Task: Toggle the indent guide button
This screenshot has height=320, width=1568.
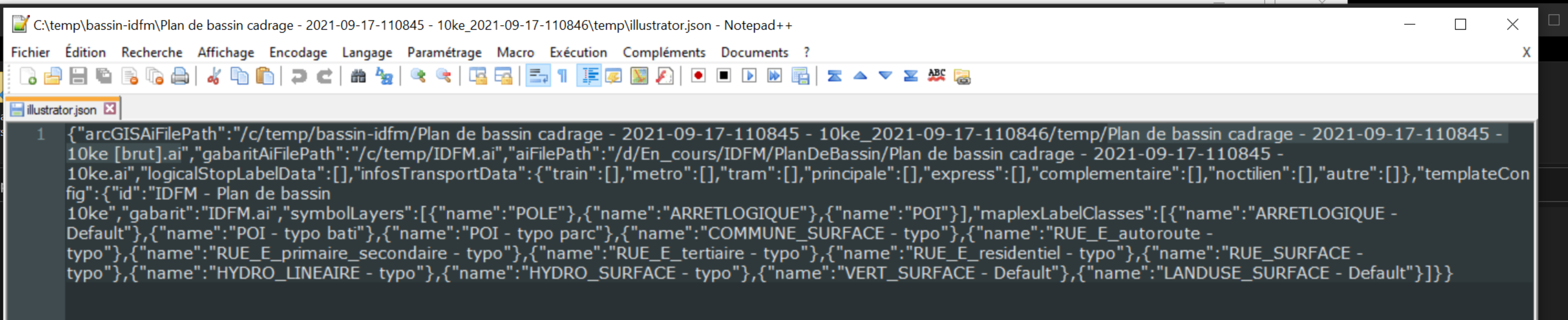Action: (x=589, y=76)
